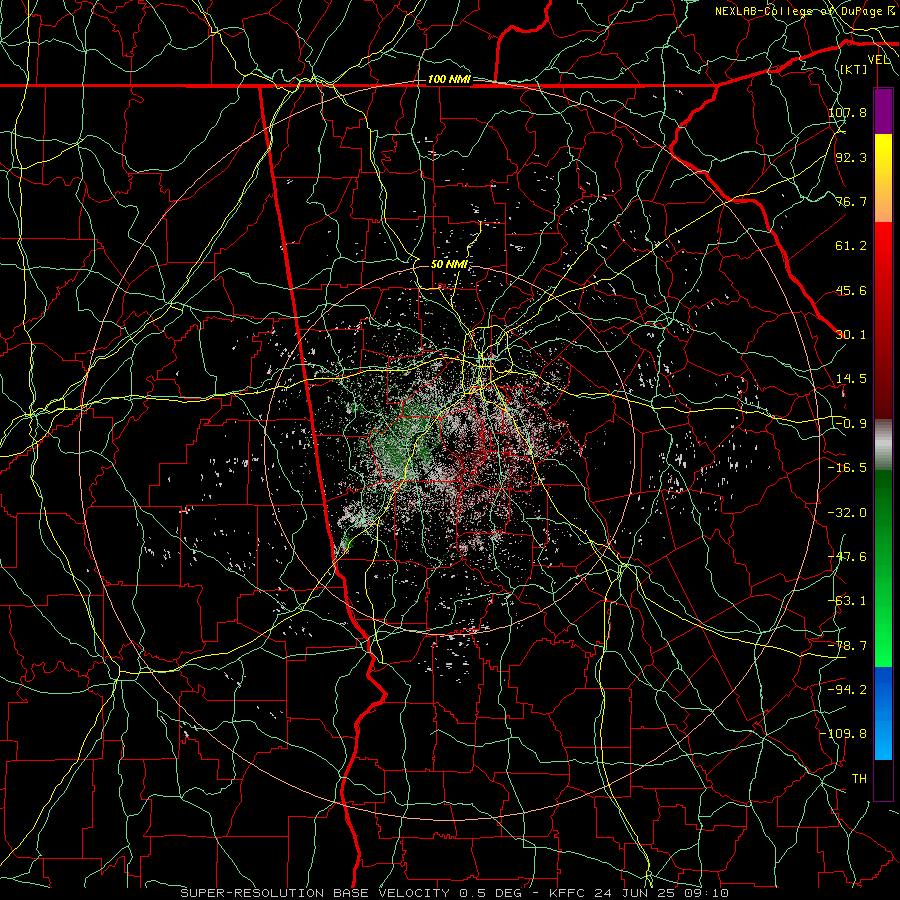Click the yellow-orange segment of the color bar
The image size is (900, 900).
click(883, 178)
